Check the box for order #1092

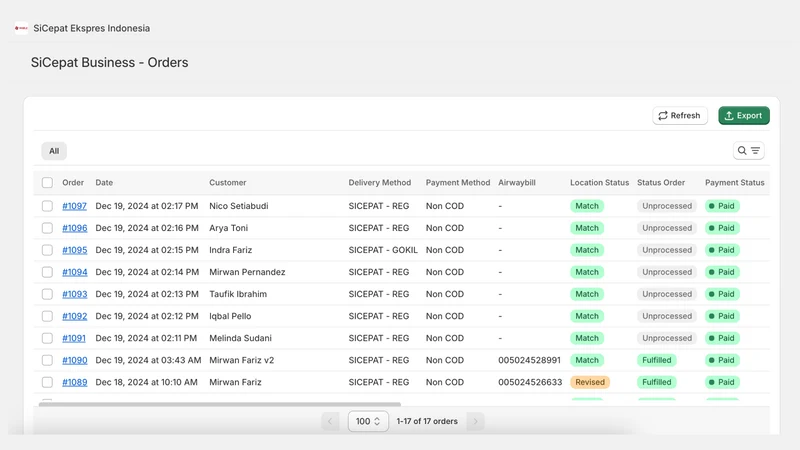click(47, 316)
